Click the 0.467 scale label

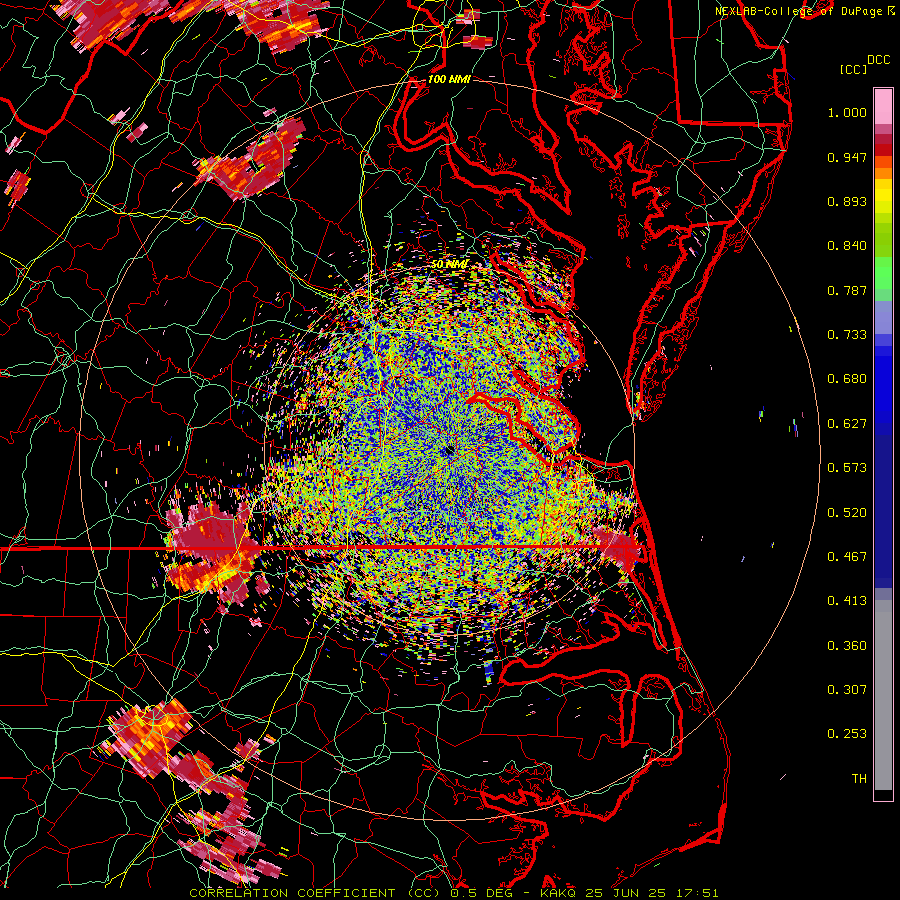click(847, 557)
